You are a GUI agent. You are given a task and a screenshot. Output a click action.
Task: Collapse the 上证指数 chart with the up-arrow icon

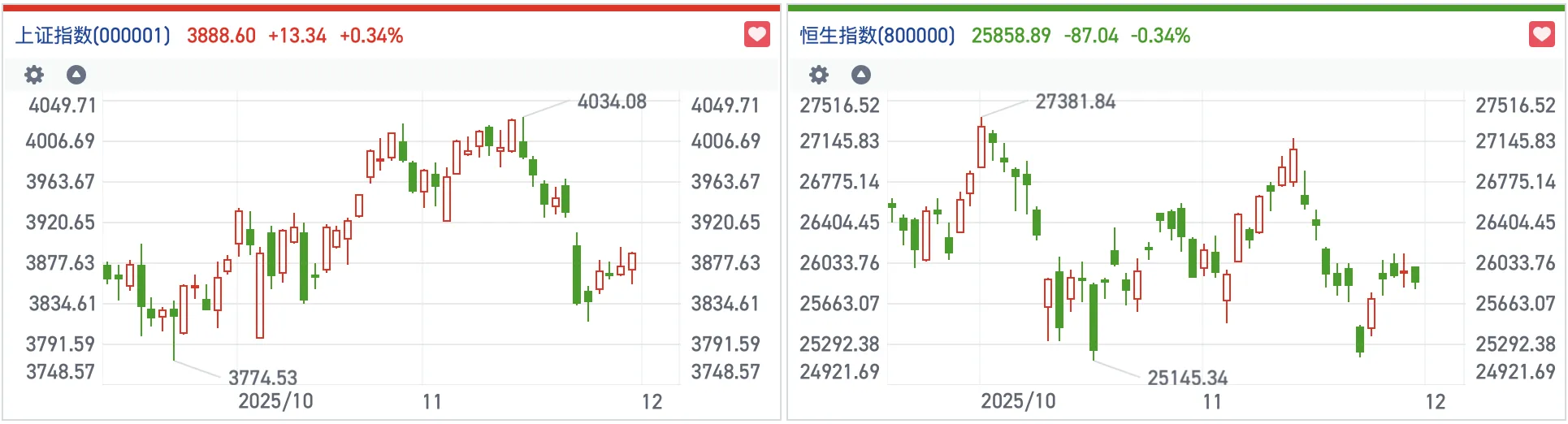pyautogui.click(x=76, y=76)
